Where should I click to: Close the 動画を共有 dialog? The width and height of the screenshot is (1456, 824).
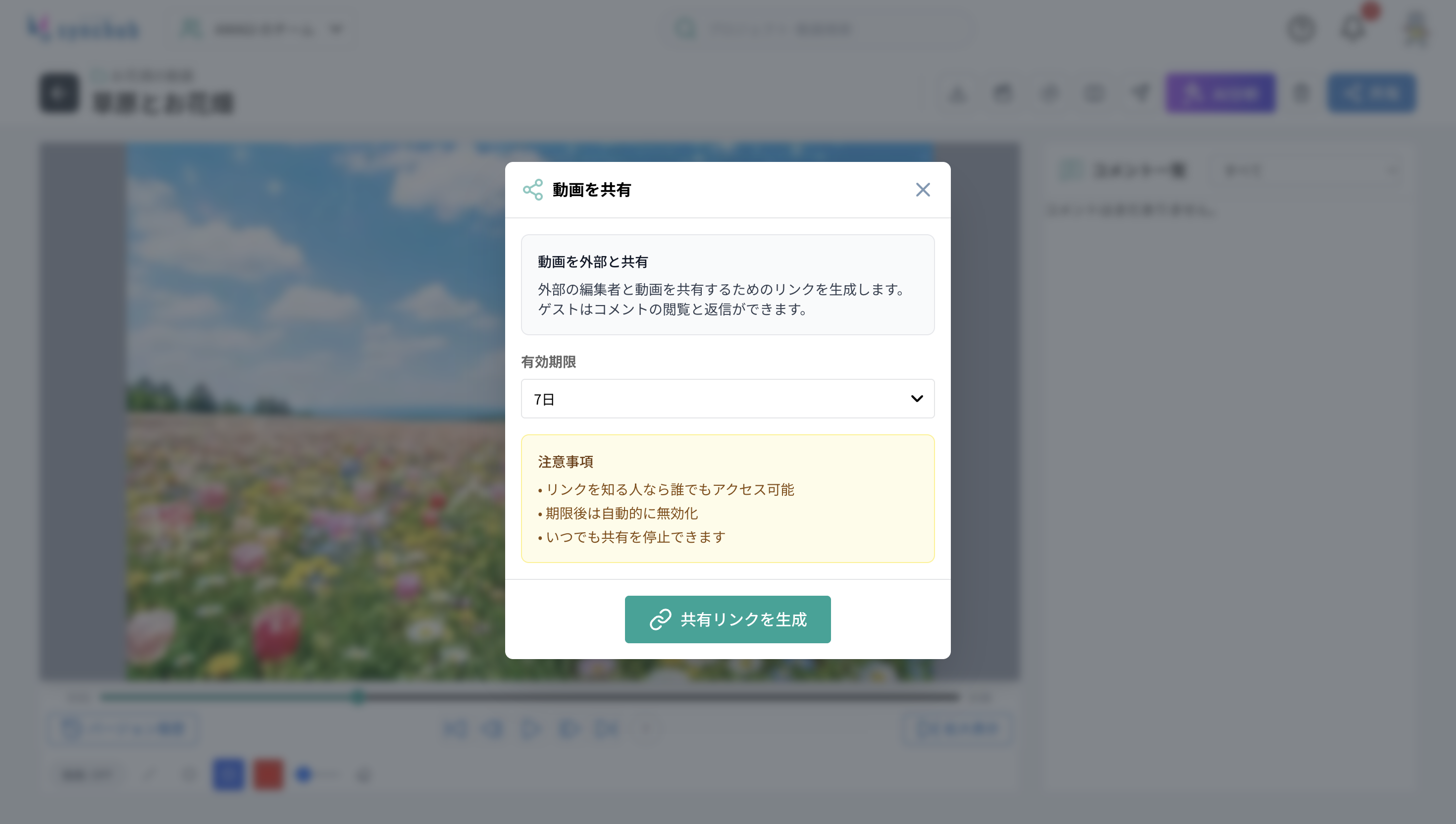(x=922, y=190)
